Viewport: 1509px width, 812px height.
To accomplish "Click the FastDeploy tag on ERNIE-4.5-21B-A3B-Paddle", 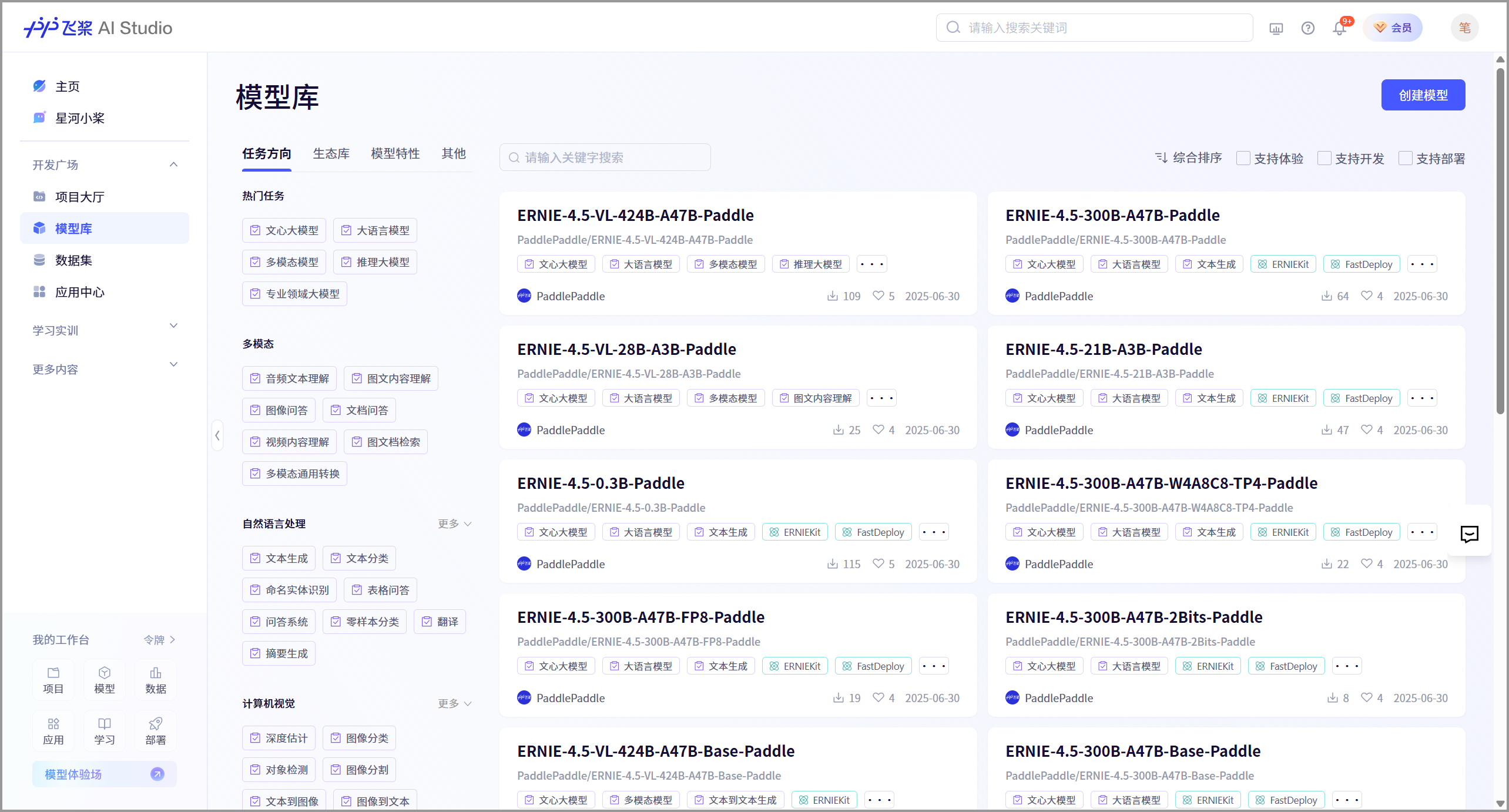I will tap(1362, 398).
